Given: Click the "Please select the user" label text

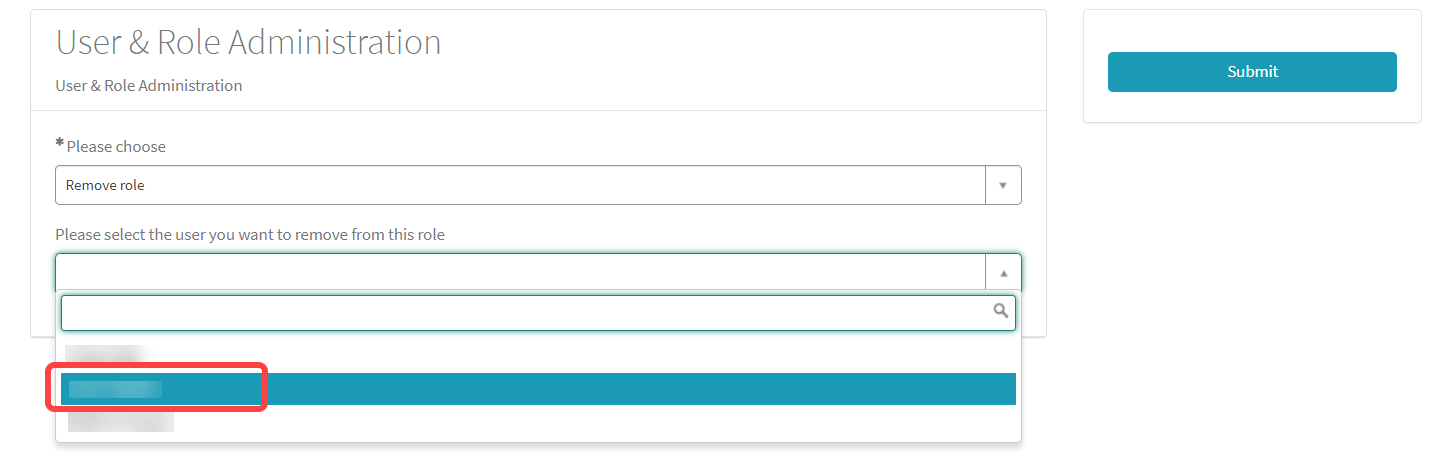Looking at the screenshot, I should (250, 234).
